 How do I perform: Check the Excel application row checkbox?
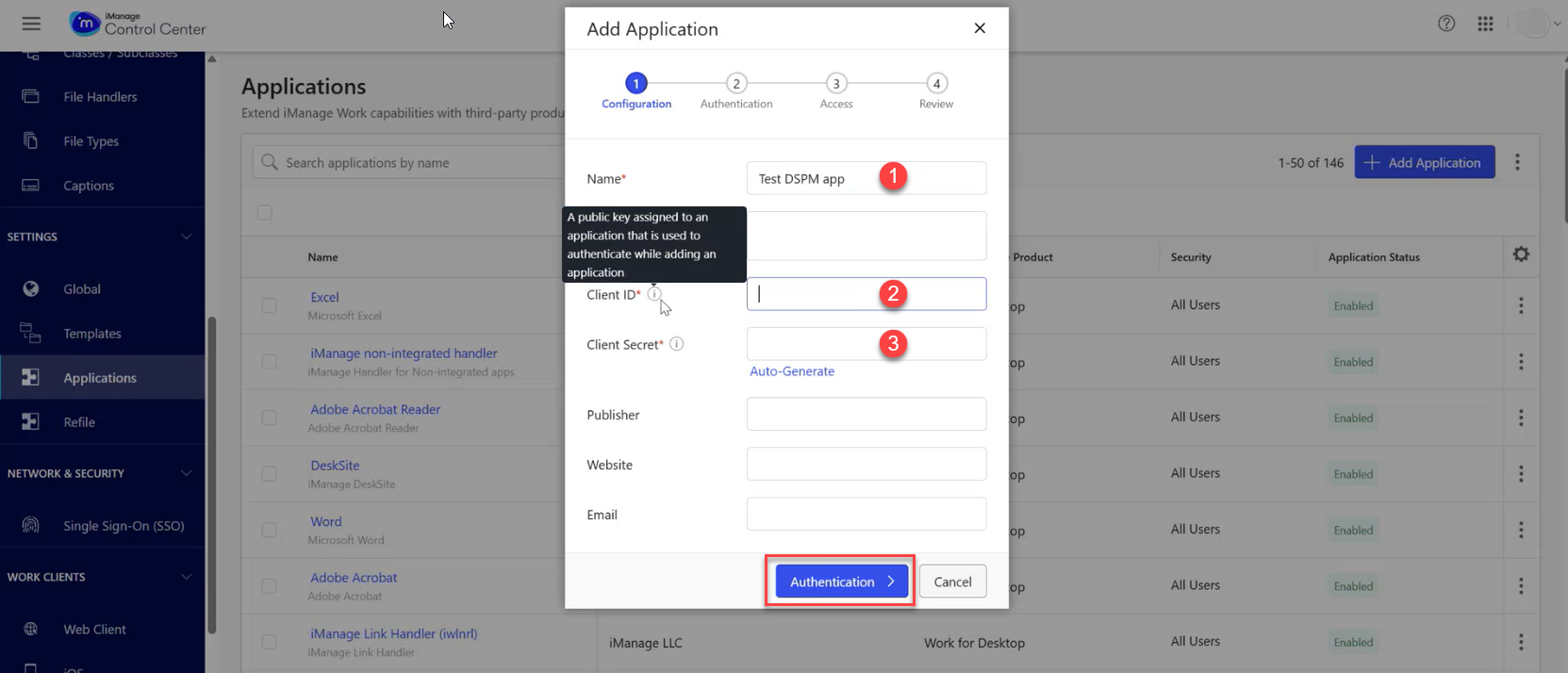270,305
